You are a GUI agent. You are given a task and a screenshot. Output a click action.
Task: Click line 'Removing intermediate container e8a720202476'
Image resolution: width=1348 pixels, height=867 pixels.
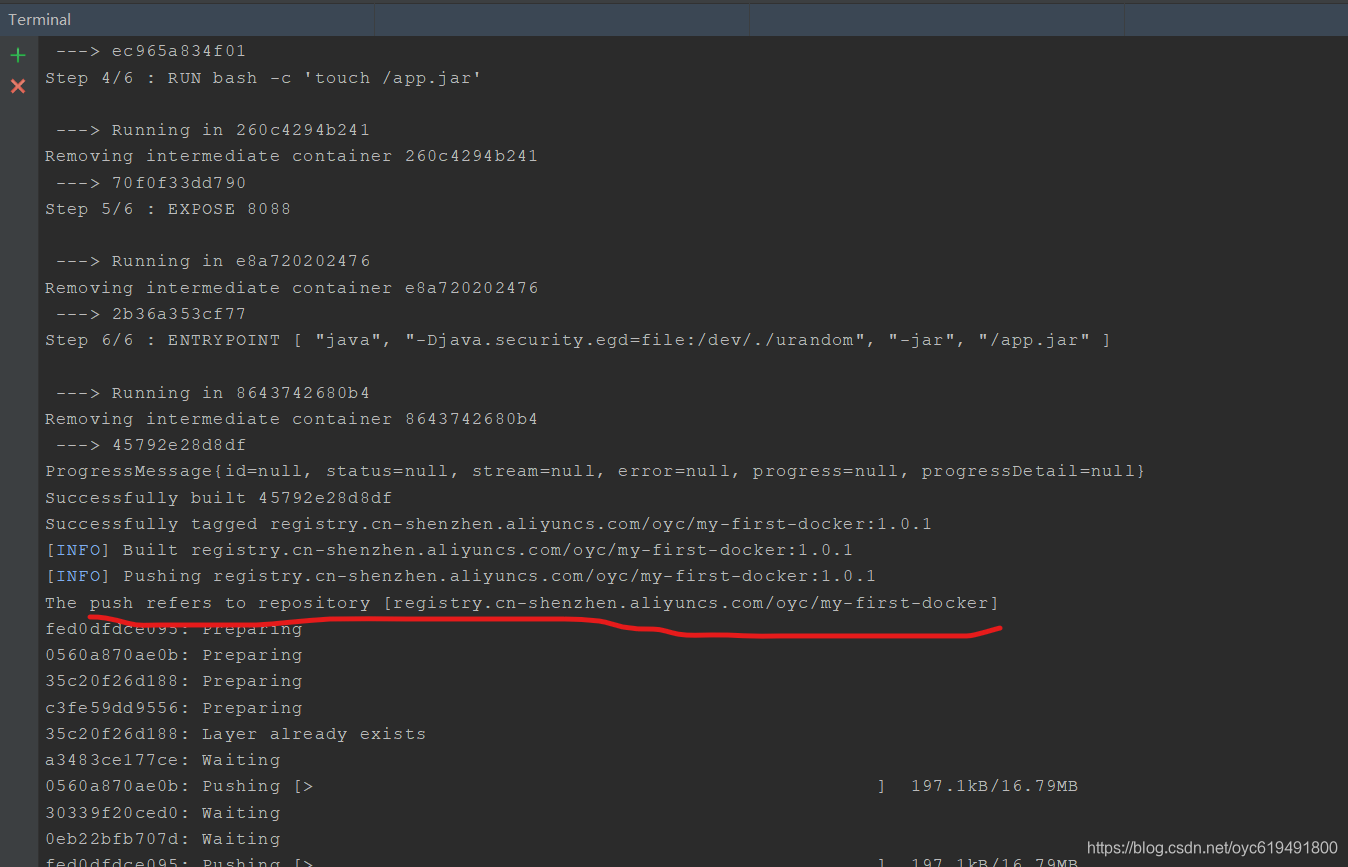click(291, 287)
